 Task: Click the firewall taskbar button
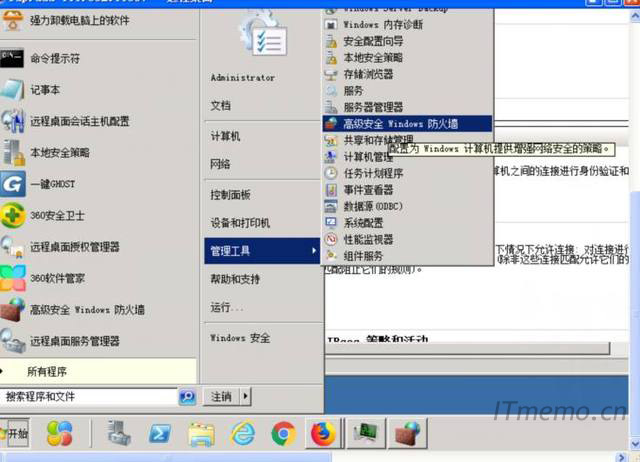407,433
